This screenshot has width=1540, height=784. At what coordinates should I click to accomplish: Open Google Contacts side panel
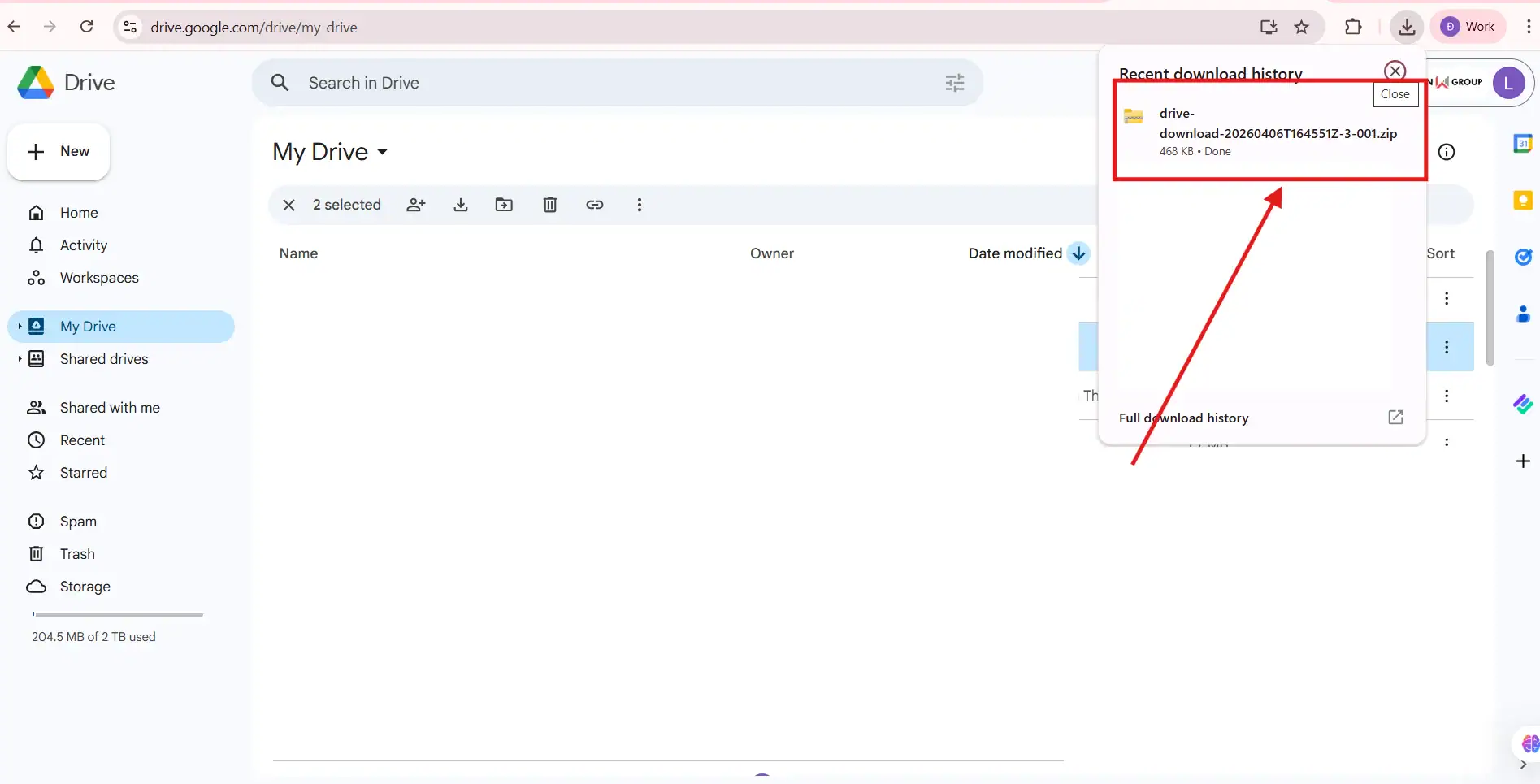(x=1524, y=314)
